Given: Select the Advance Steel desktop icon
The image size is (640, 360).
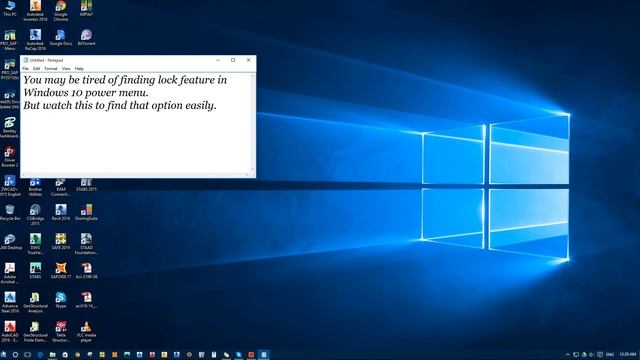Looking at the screenshot, I should click(10, 302).
